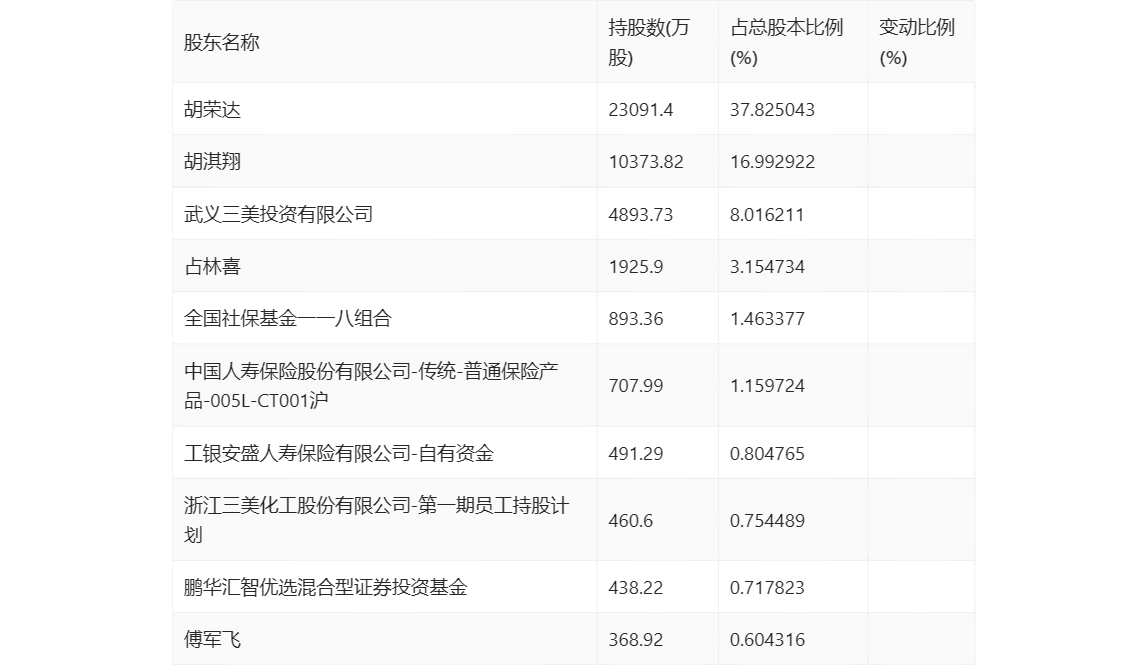Click share count 368.92
Viewport: 1148px width, 665px height.
tap(636, 639)
